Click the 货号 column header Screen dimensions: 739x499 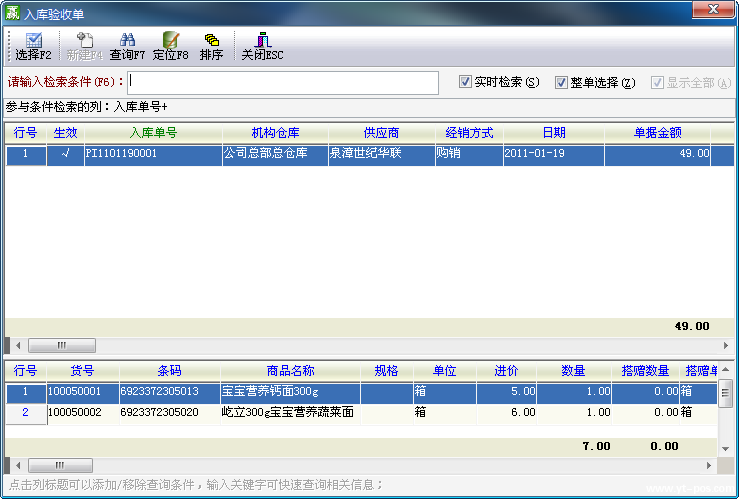click(x=82, y=371)
